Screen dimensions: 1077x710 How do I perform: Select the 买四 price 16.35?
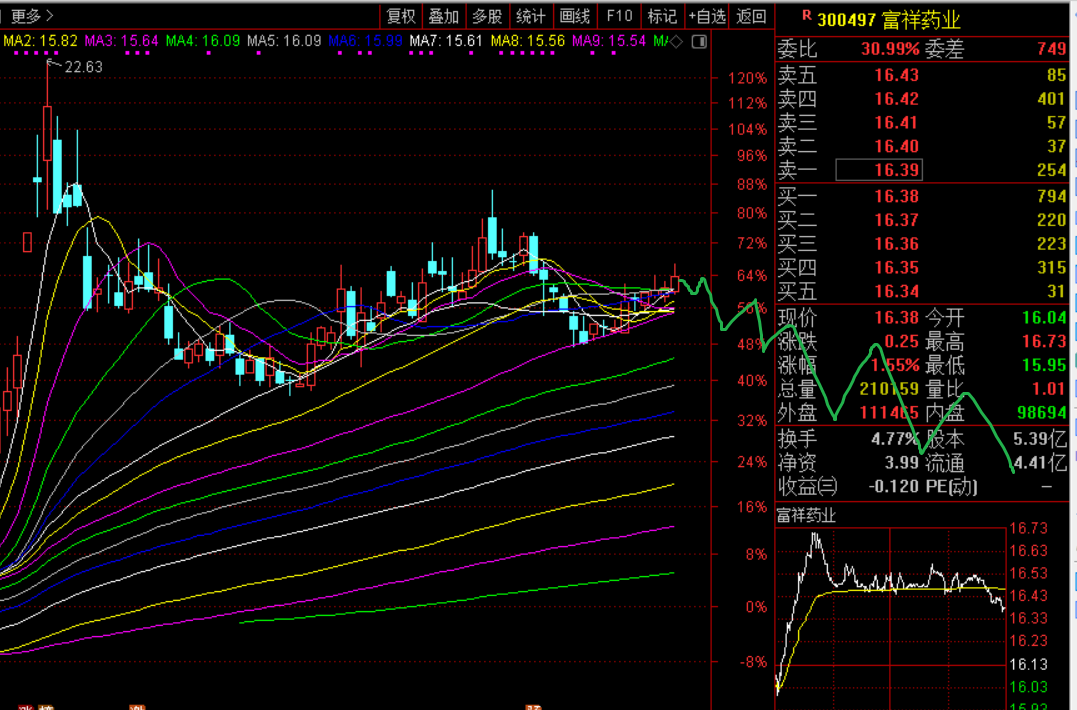pyautogui.click(x=896, y=268)
